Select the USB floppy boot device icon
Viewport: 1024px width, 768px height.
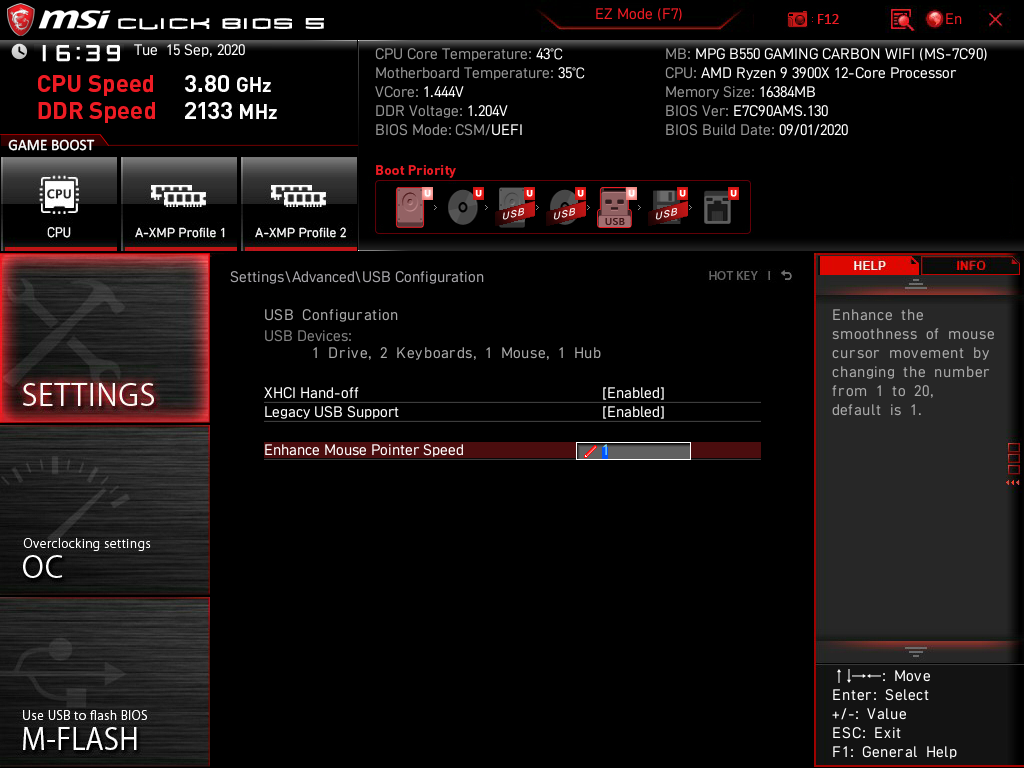tap(668, 207)
